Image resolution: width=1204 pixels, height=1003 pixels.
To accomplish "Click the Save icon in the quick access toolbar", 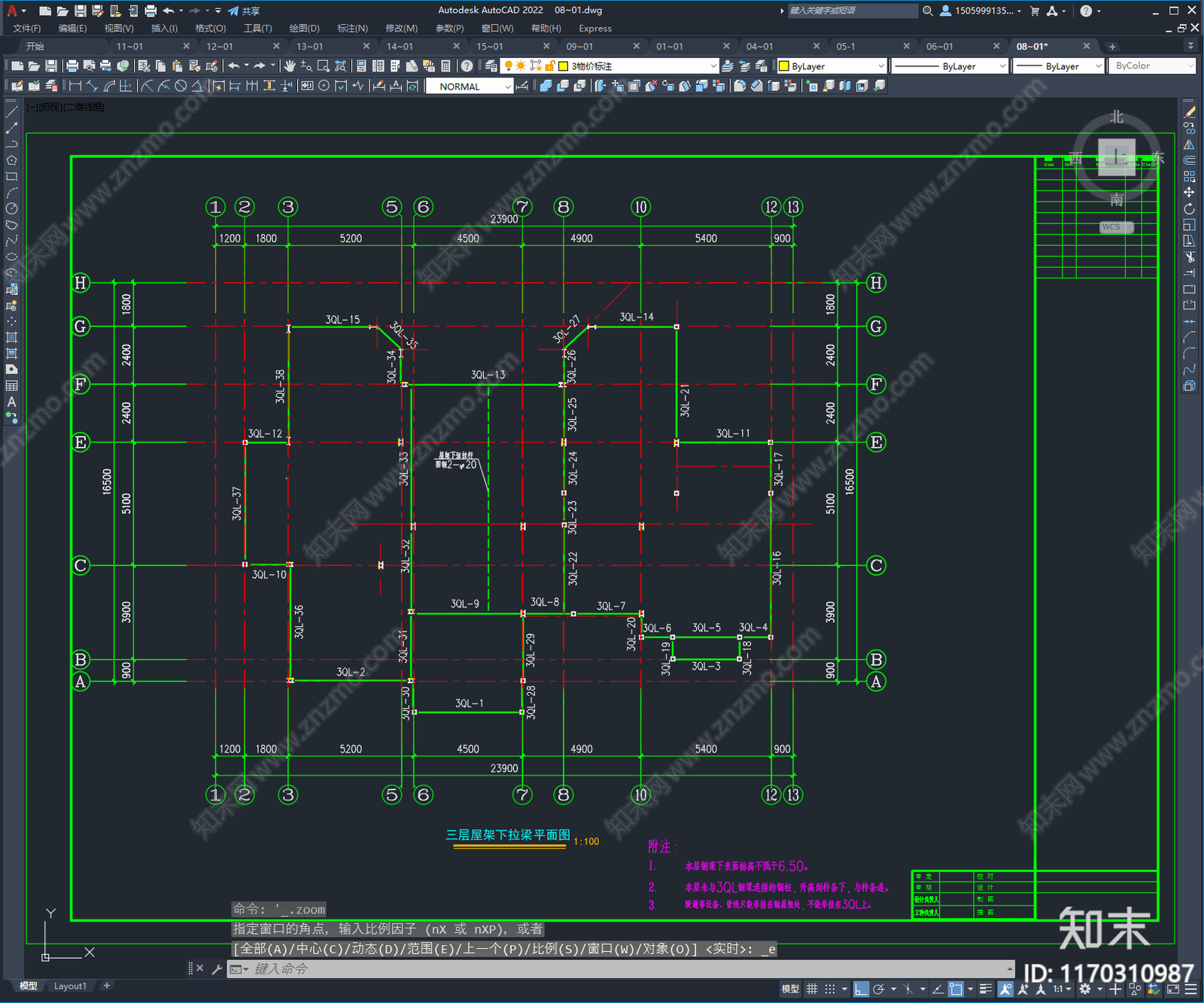I will coord(80,11).
